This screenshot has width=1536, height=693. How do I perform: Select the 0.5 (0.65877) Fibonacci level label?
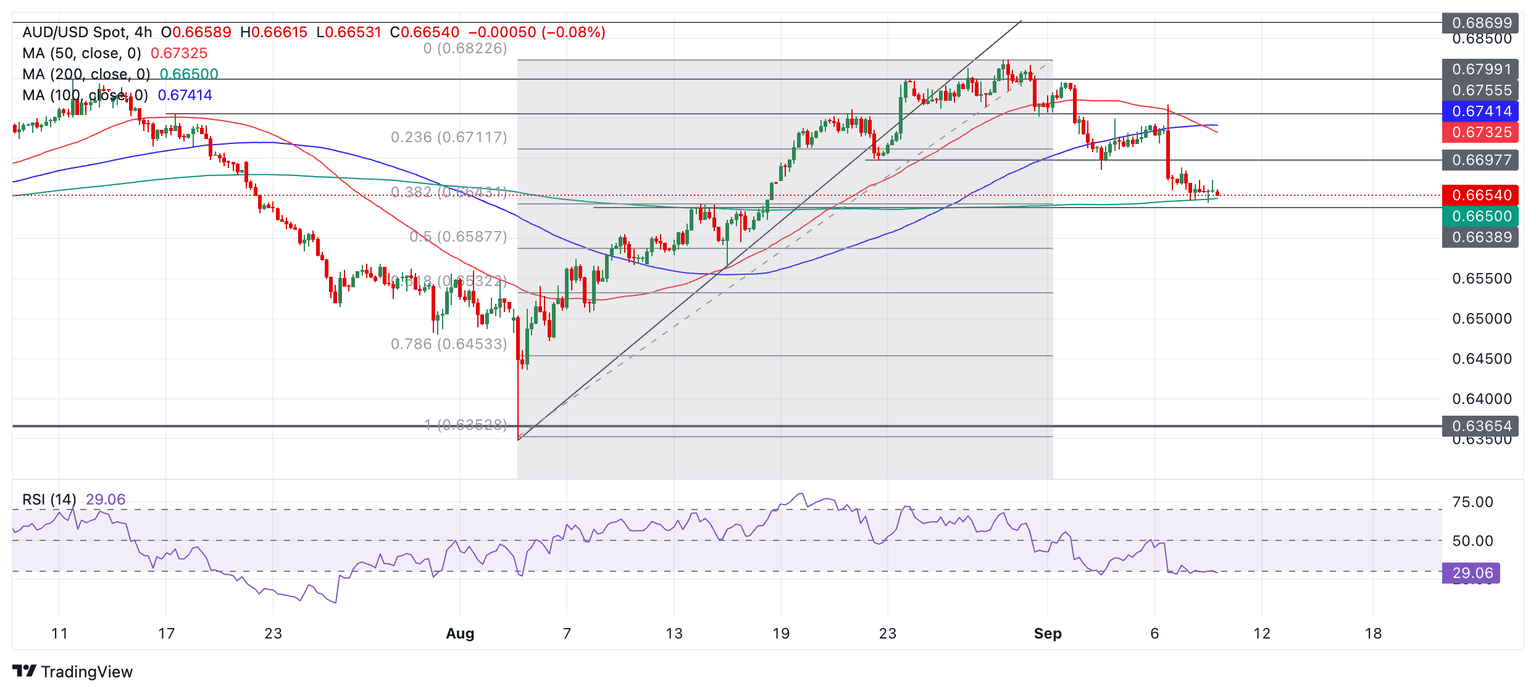pos(458,238)
